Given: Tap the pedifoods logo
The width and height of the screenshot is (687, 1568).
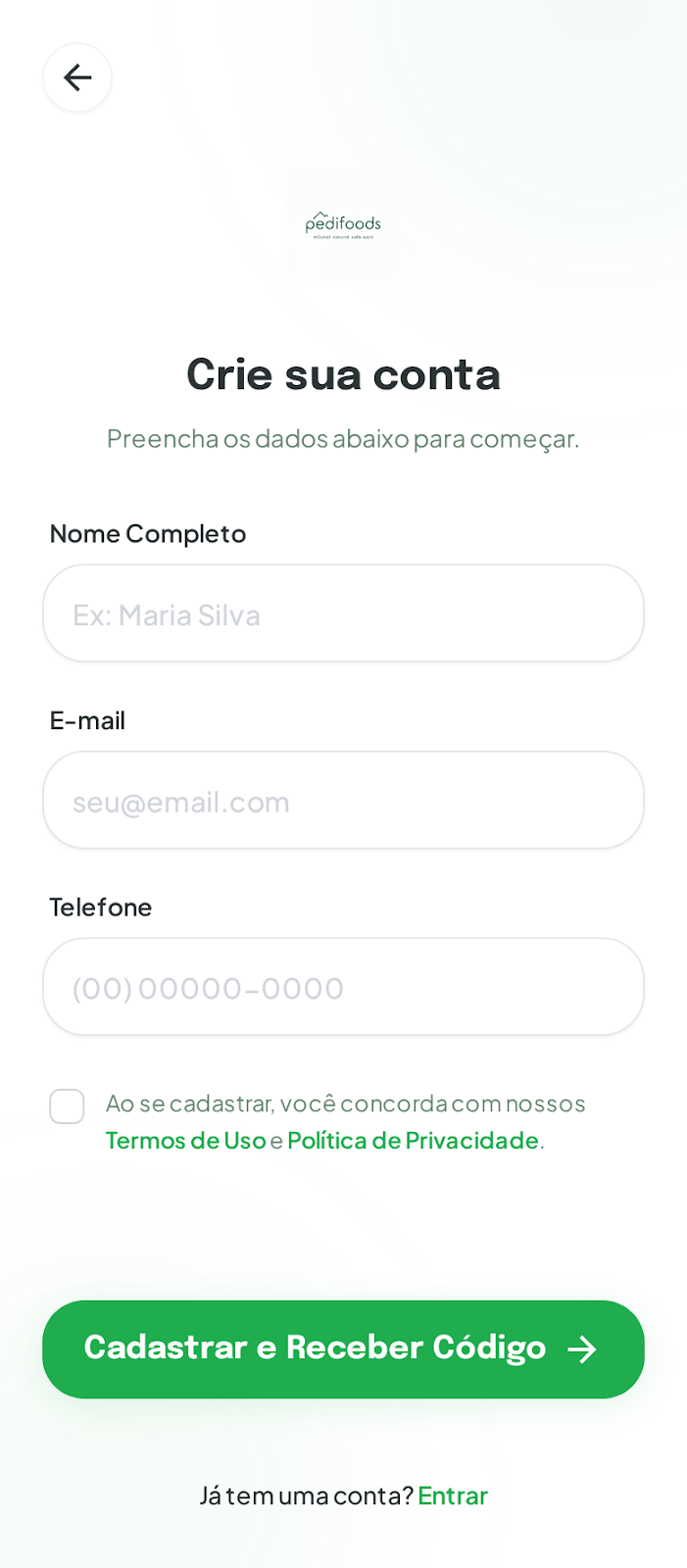Looking at the screenshot, I should tap(343, 225).
